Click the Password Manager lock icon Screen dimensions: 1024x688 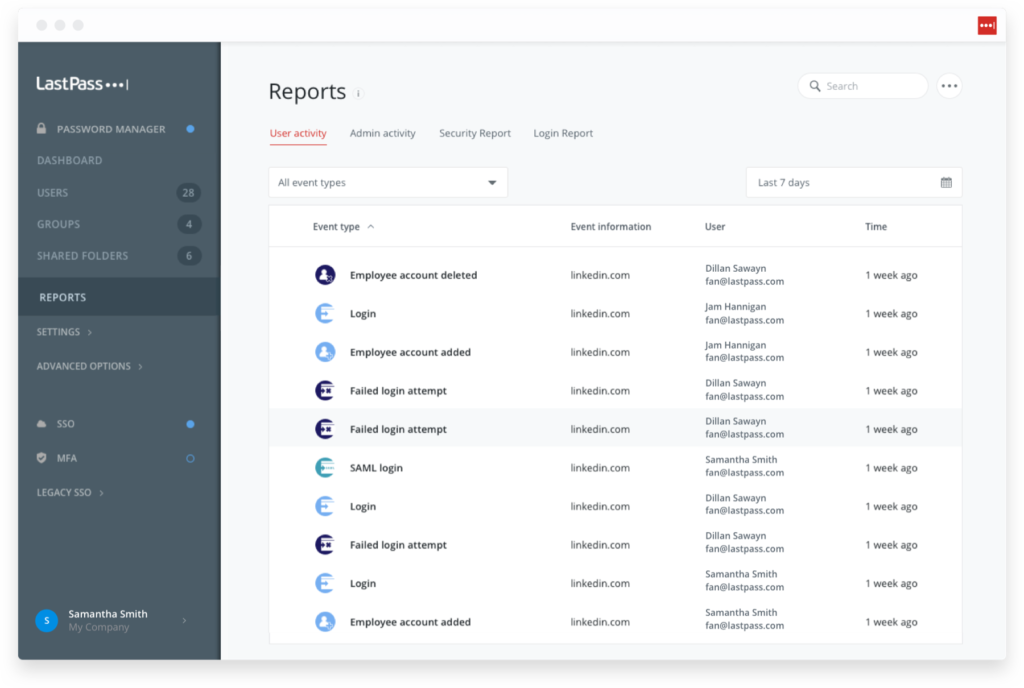coord(41,129)
